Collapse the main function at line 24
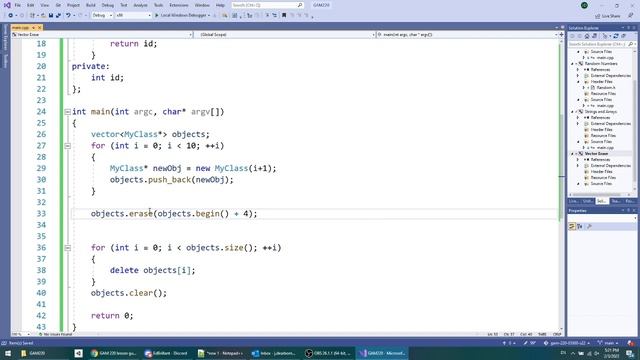Image resolution: width=640 pixels, height=360 pixels. [68, 112]
